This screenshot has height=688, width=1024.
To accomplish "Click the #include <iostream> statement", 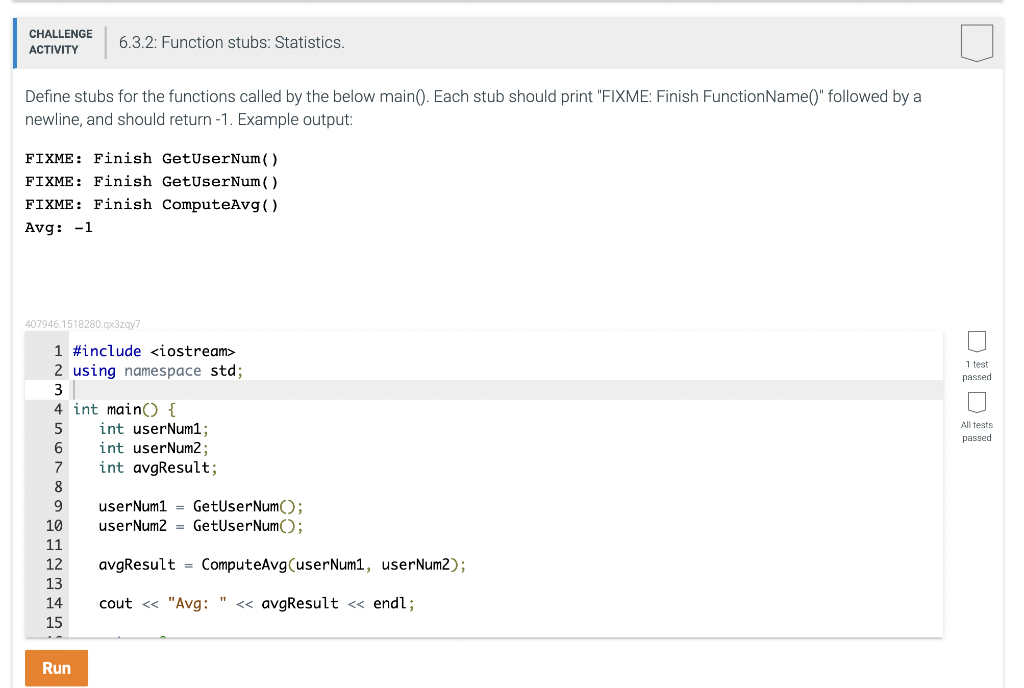I will tap(152, 351).
